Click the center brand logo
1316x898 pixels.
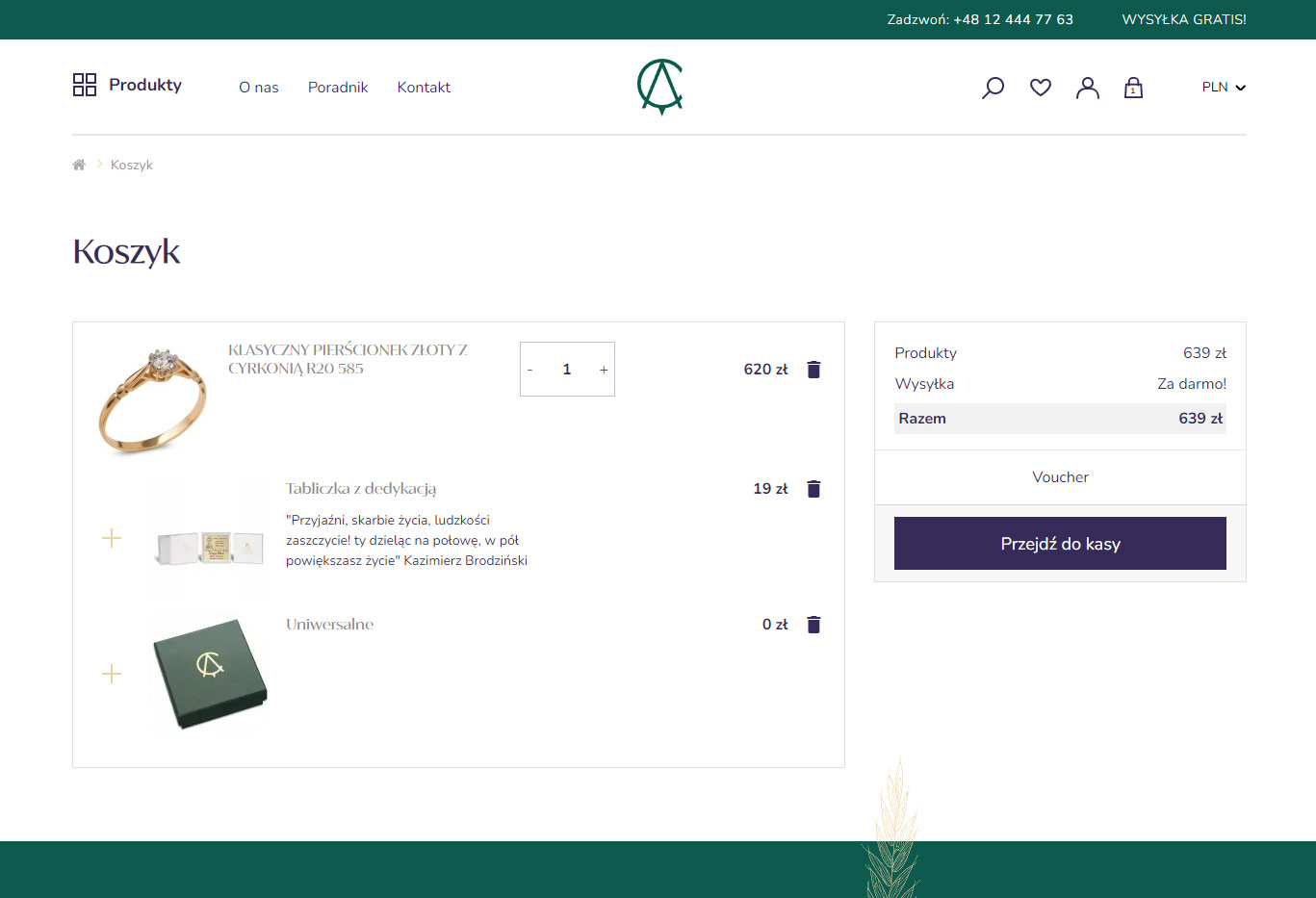[x=659, y=87]
